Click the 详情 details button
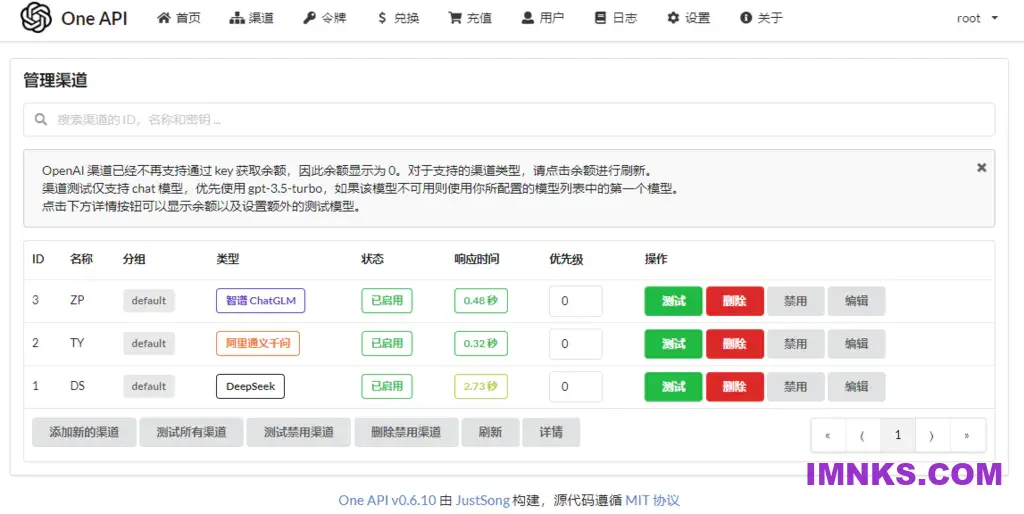The height and width of the screenshot is (514, 1024). point(551,432)
